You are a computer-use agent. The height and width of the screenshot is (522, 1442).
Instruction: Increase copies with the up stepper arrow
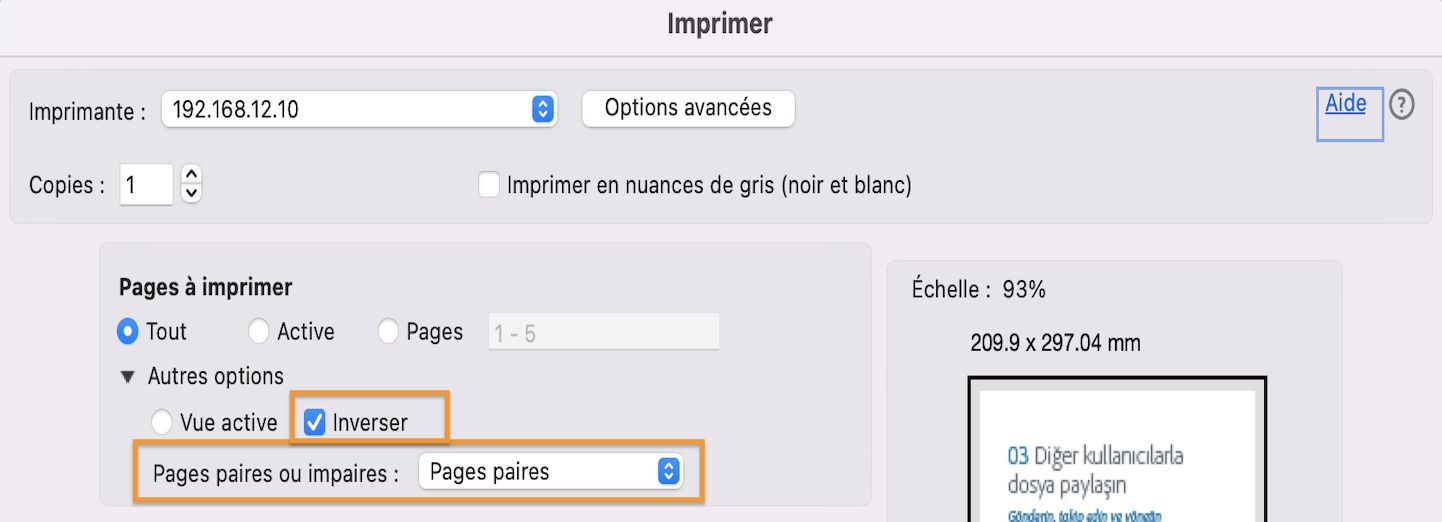tap(192, 175)
